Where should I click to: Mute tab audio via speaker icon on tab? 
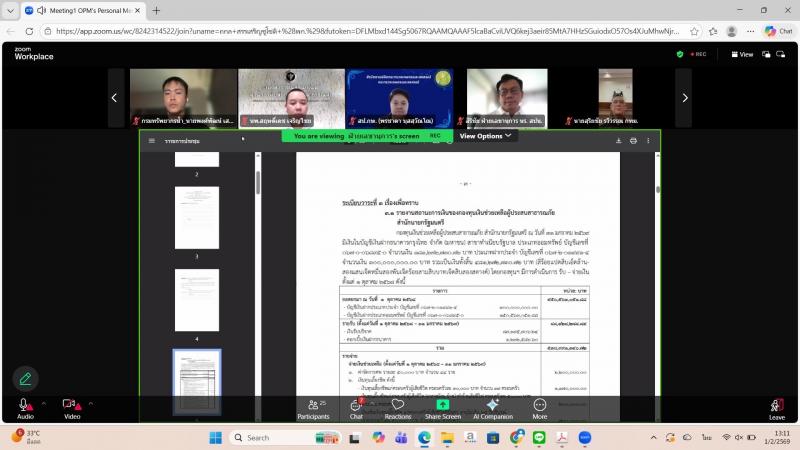click(42, 10)
